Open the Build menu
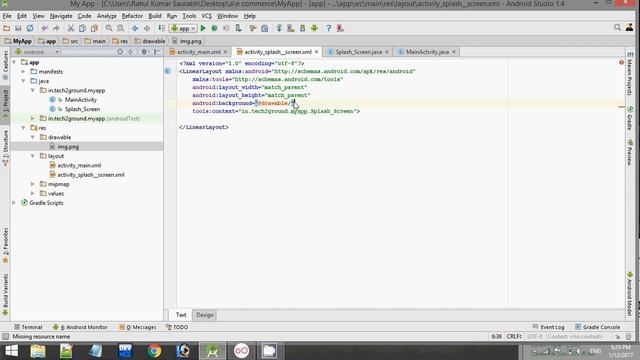The image size is (640, 360). point(155,16)
